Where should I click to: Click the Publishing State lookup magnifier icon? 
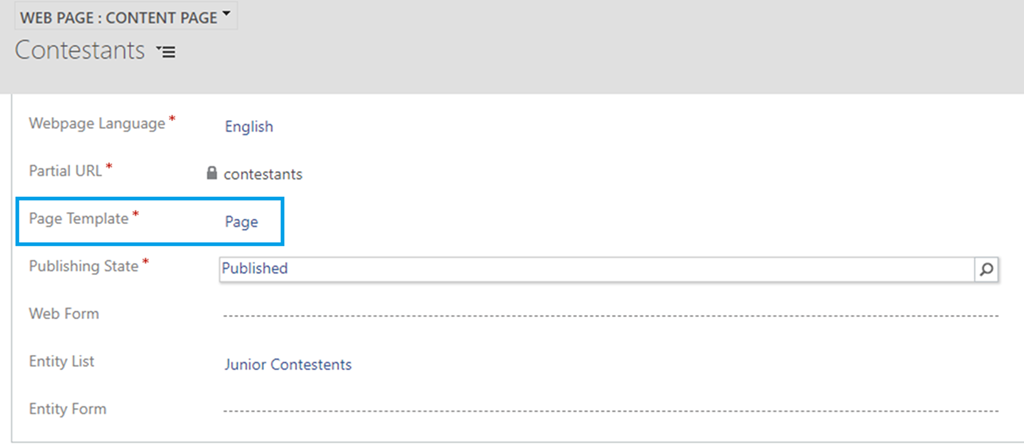pyautogui.click(x=987, y=268)
